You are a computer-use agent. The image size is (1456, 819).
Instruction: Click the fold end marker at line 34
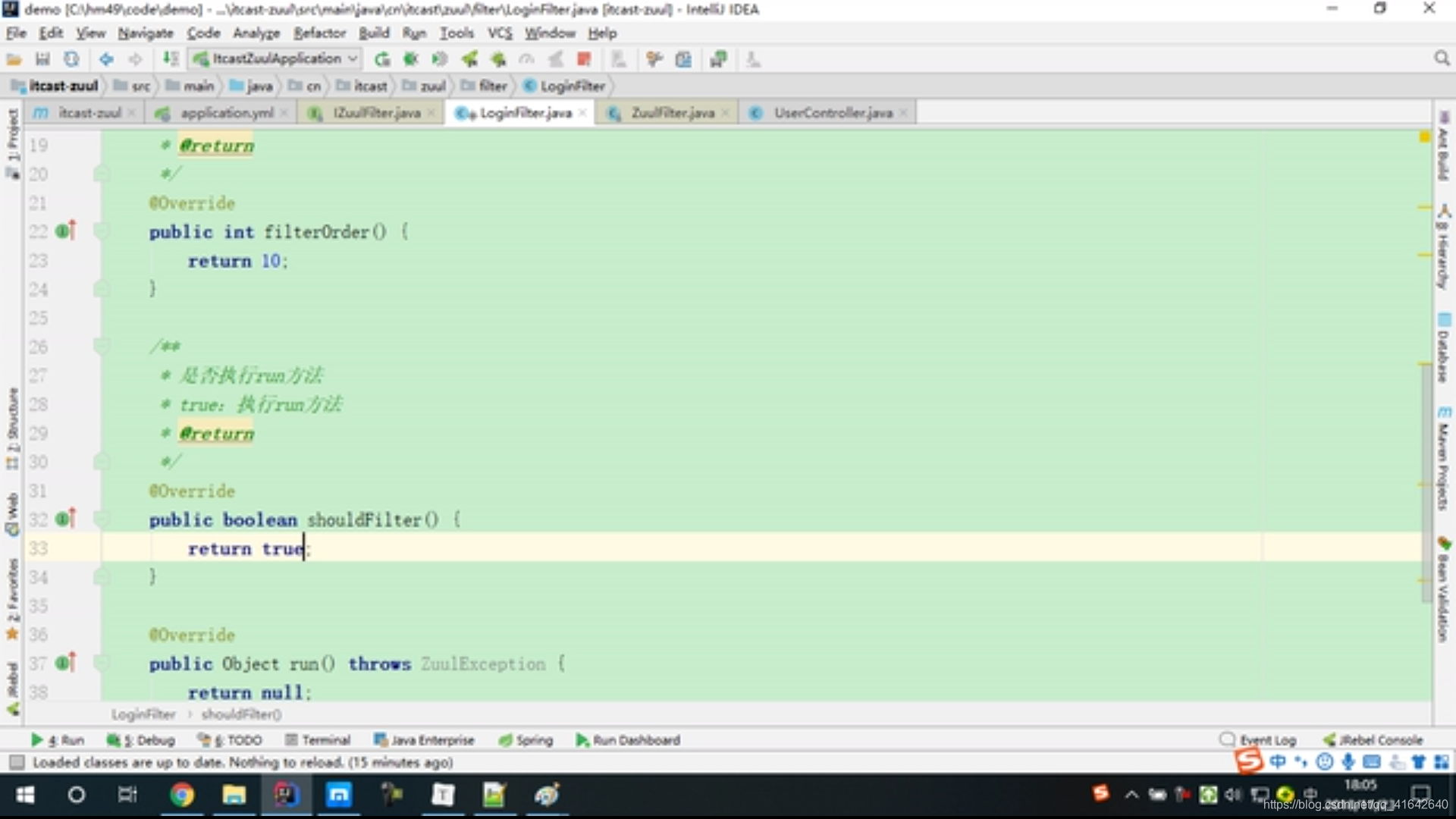tap(101, 577)
